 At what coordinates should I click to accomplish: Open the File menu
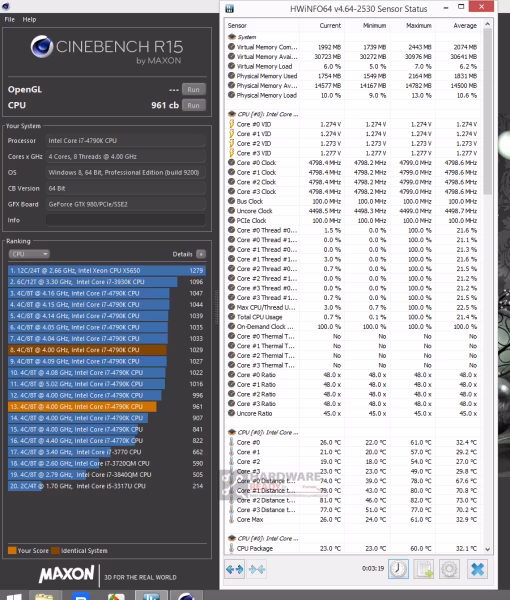click(x=10, y=20)
